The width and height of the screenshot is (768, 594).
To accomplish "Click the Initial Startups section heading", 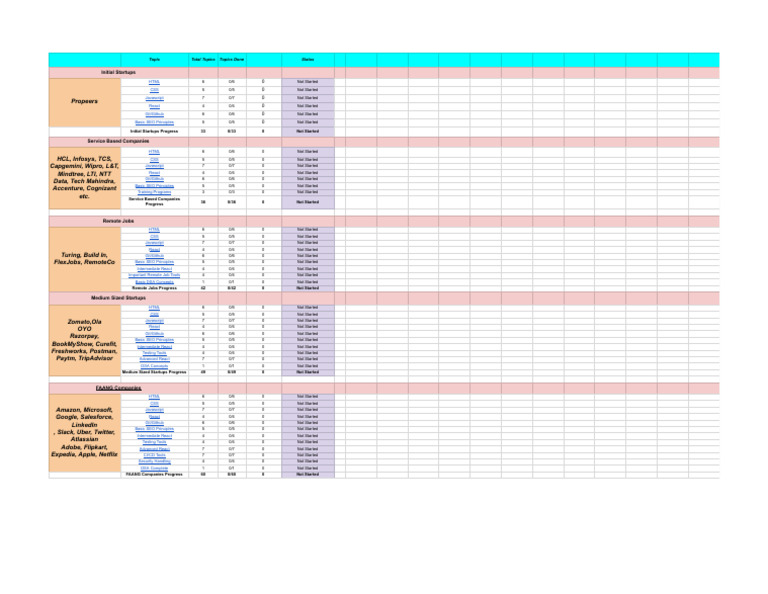I will coord(119,72).
